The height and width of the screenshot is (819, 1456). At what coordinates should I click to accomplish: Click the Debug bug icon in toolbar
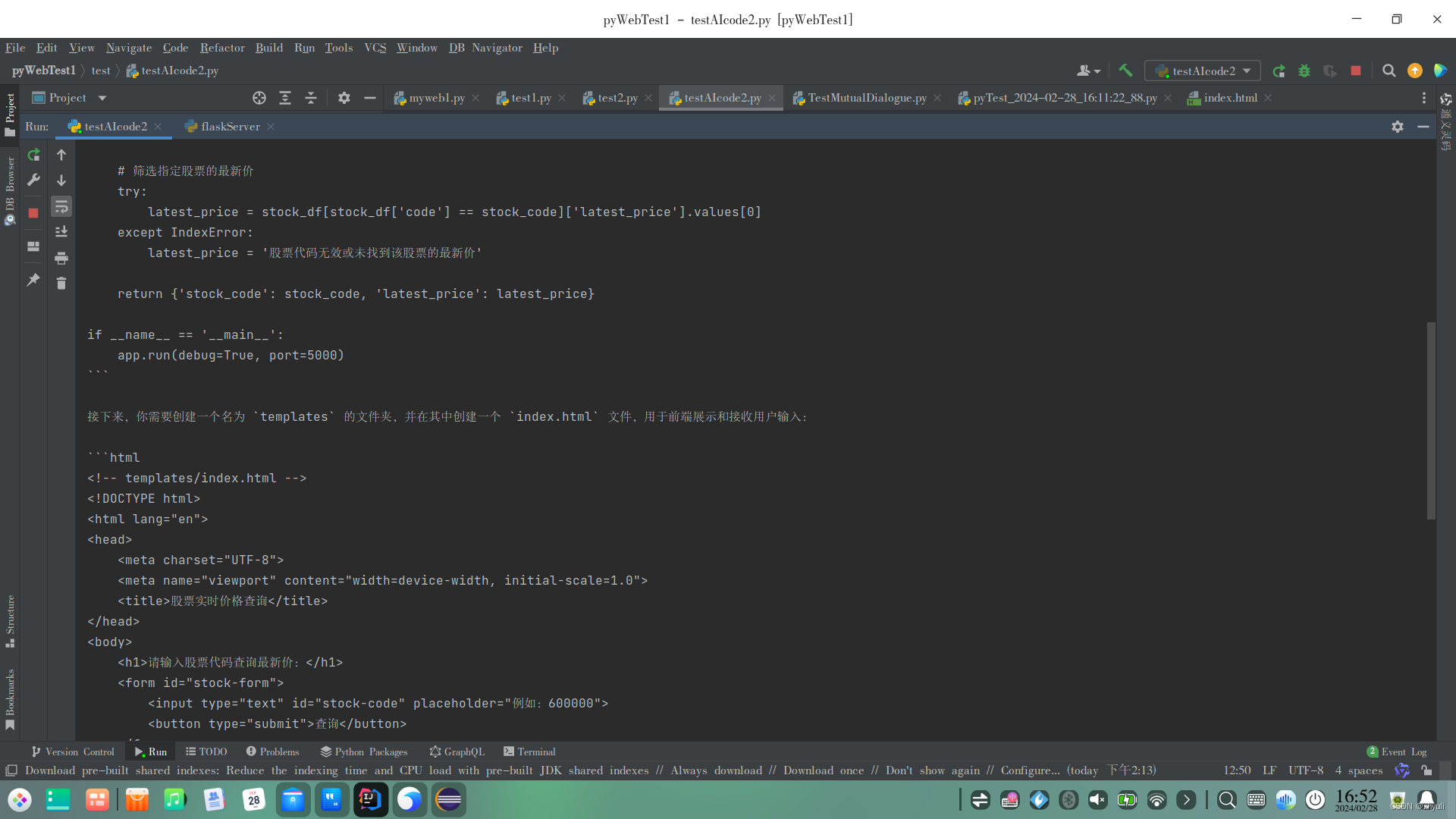(x=1304, y=71)
